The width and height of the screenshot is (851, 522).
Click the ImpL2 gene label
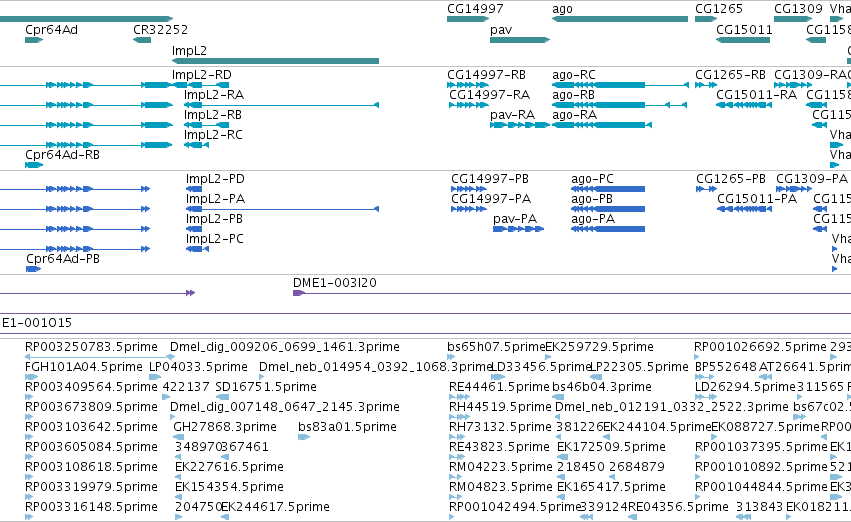189,50
